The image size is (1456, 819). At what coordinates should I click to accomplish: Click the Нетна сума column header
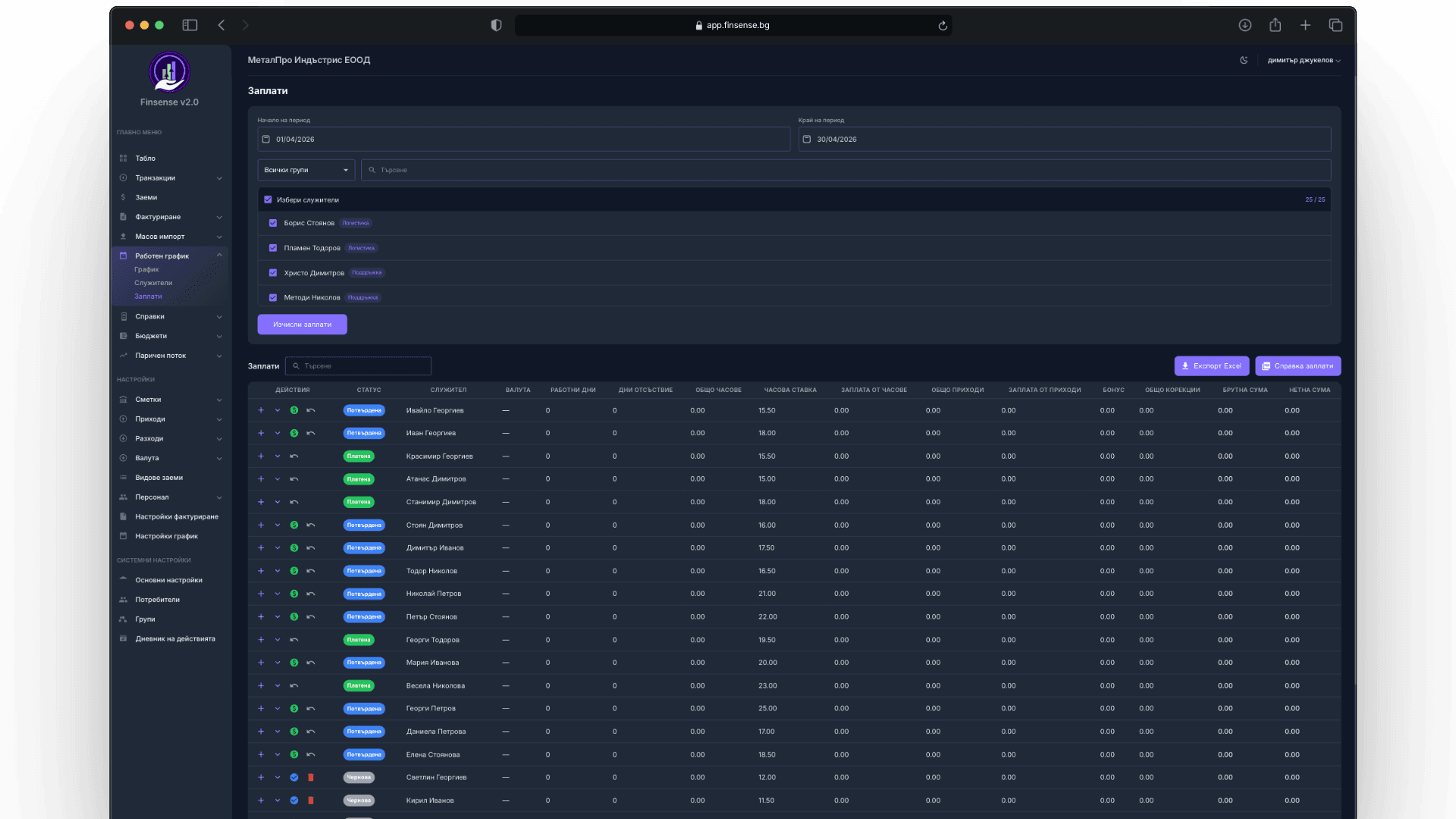tap(1310, 390)
